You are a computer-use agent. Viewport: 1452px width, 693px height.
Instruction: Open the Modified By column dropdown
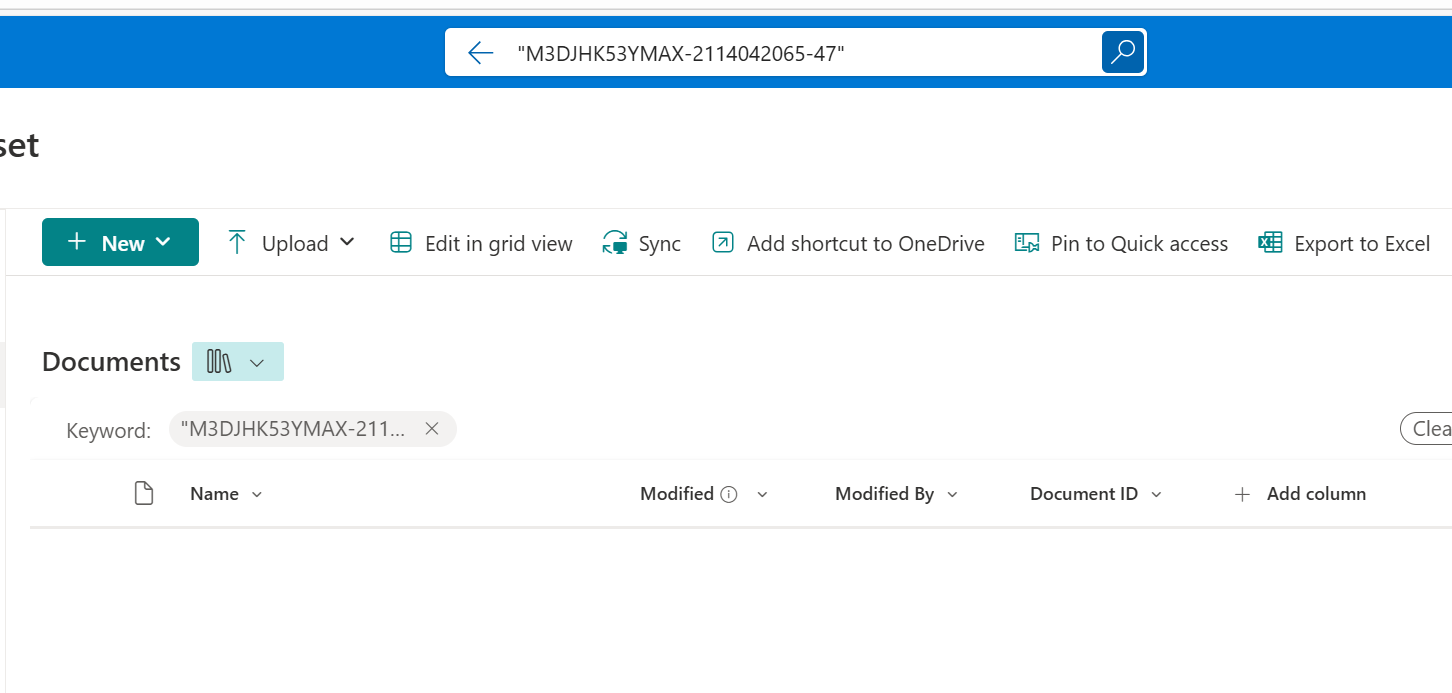(x=951, y=493)
